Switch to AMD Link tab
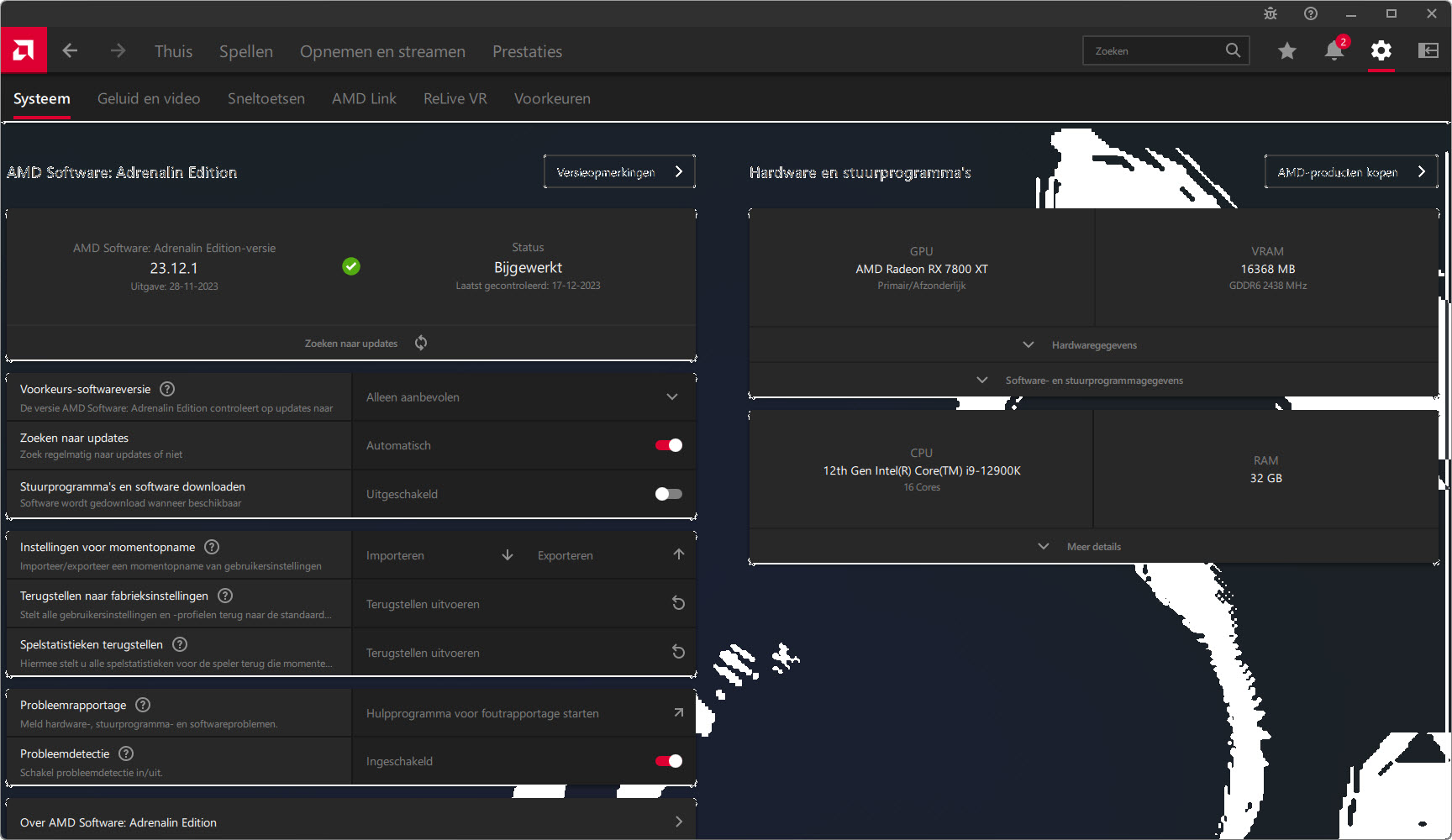 (364, 98)
